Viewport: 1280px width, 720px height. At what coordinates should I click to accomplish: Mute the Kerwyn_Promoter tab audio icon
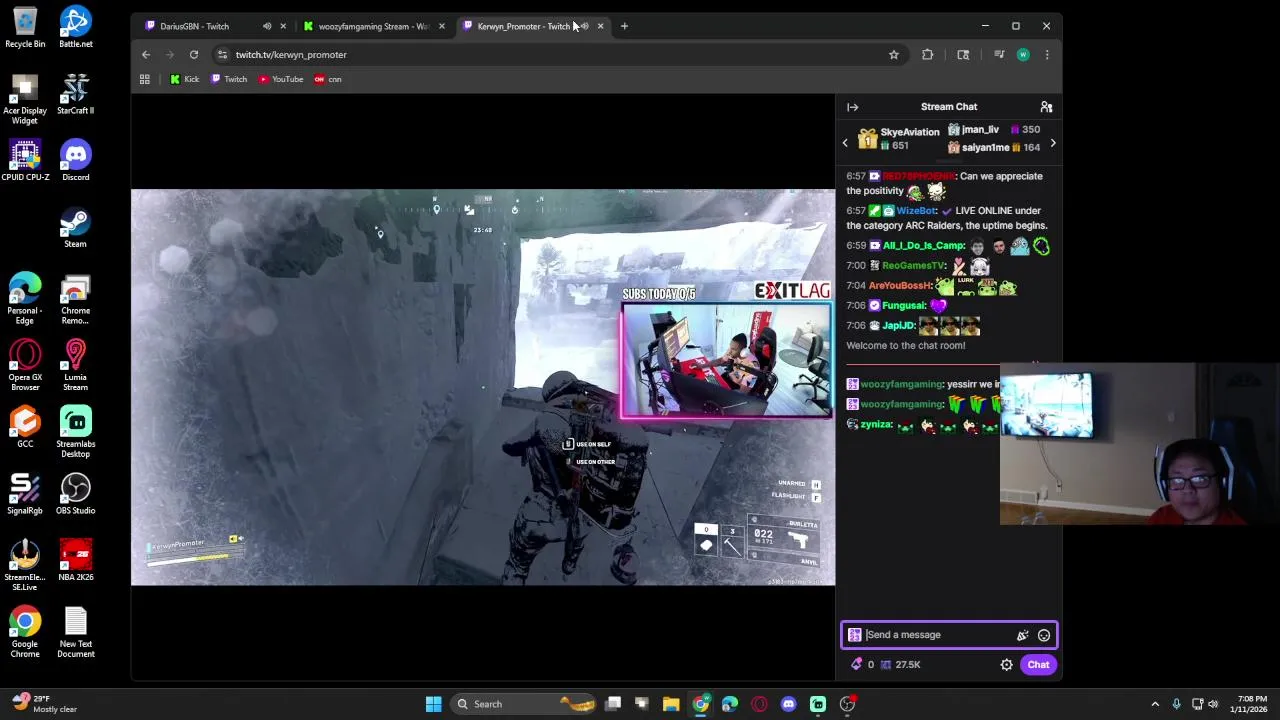coord(584,26)
